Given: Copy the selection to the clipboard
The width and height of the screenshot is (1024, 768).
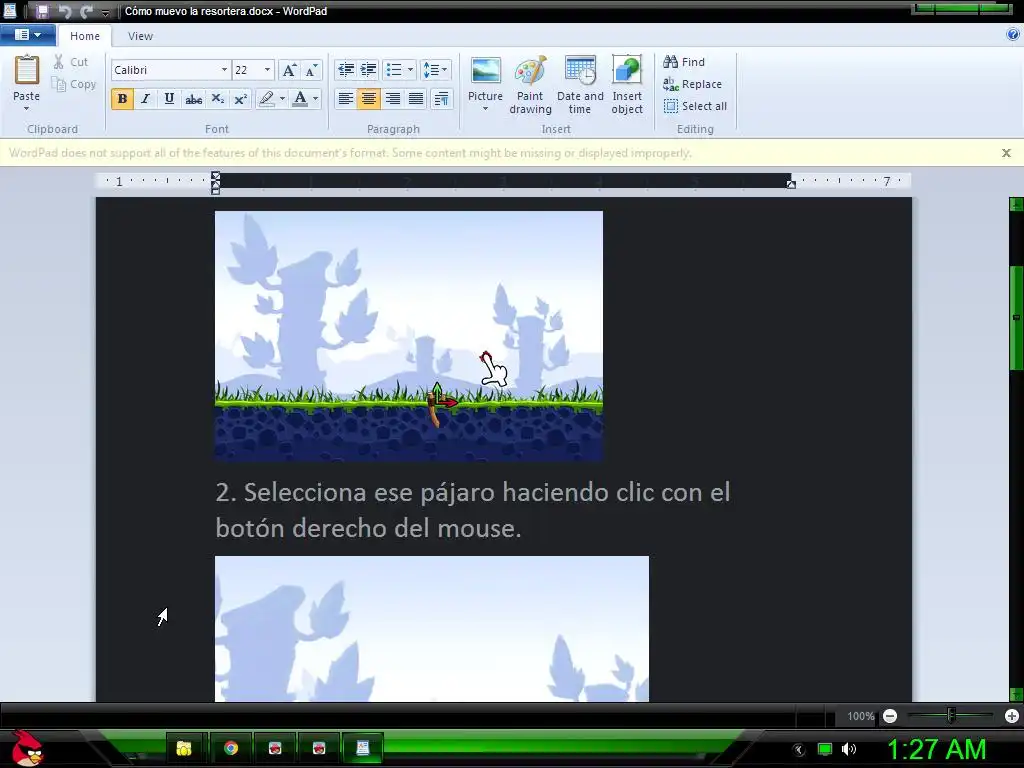Looking at the screenshot, I should coord(74,84).
